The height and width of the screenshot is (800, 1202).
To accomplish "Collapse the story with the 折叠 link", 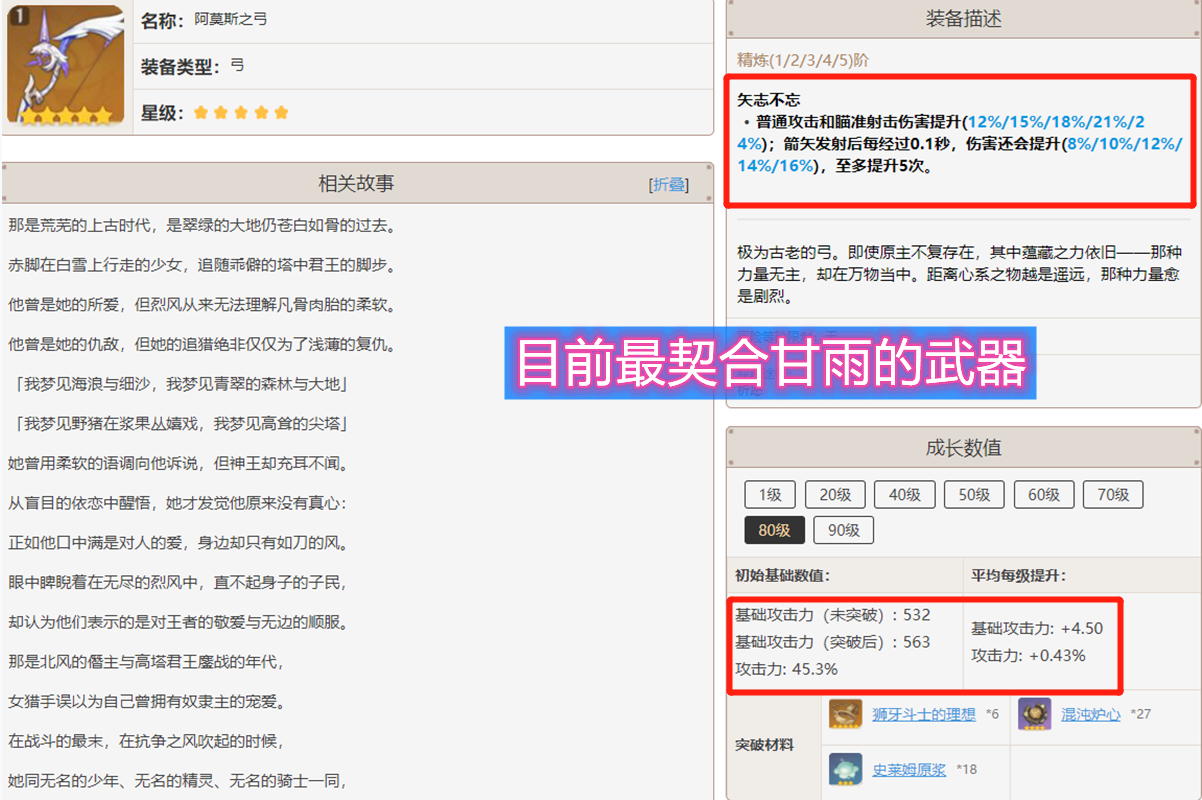I will [x=669, y=185].
